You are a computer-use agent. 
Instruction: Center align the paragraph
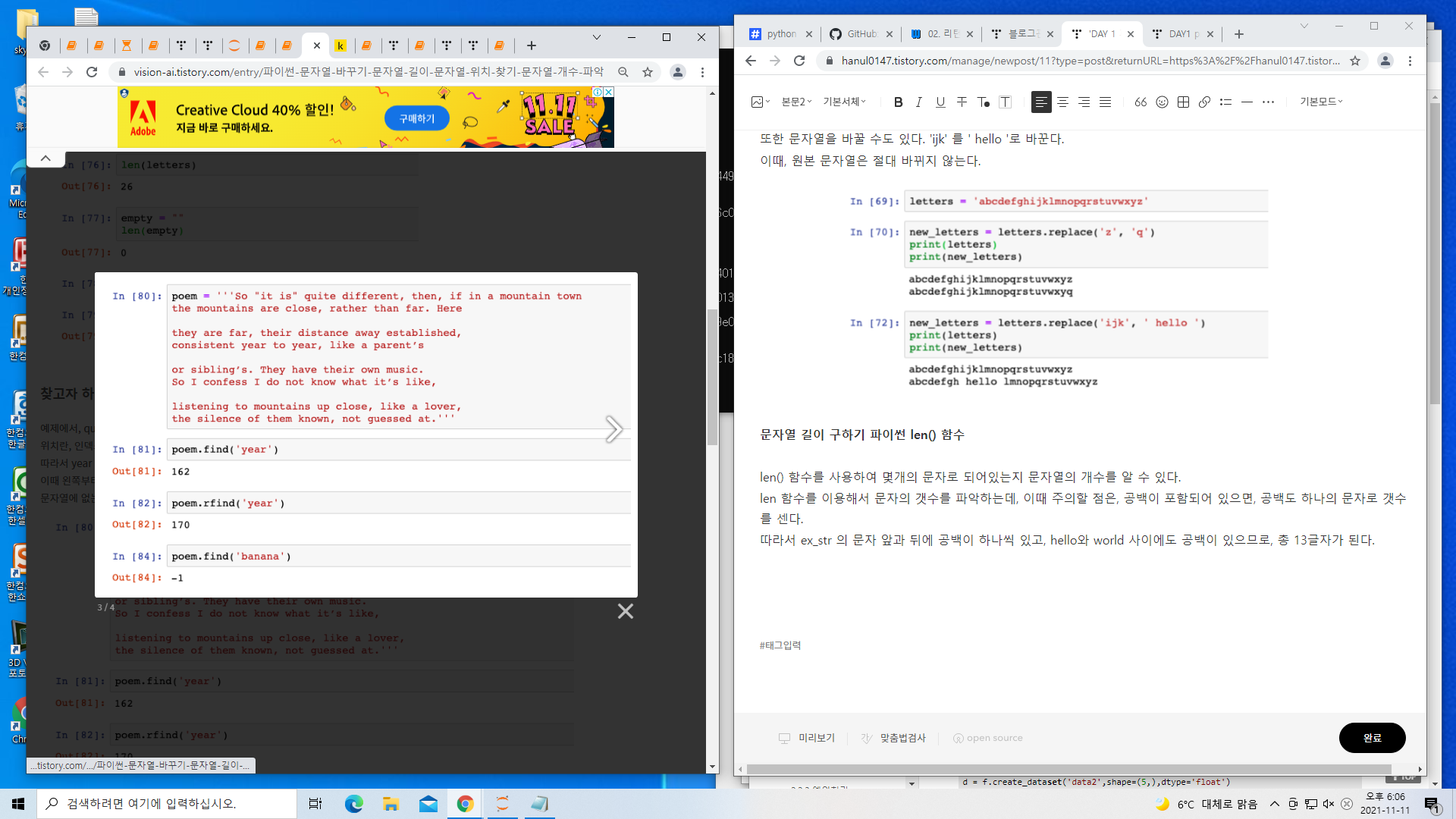click(x=1062, y=102)
